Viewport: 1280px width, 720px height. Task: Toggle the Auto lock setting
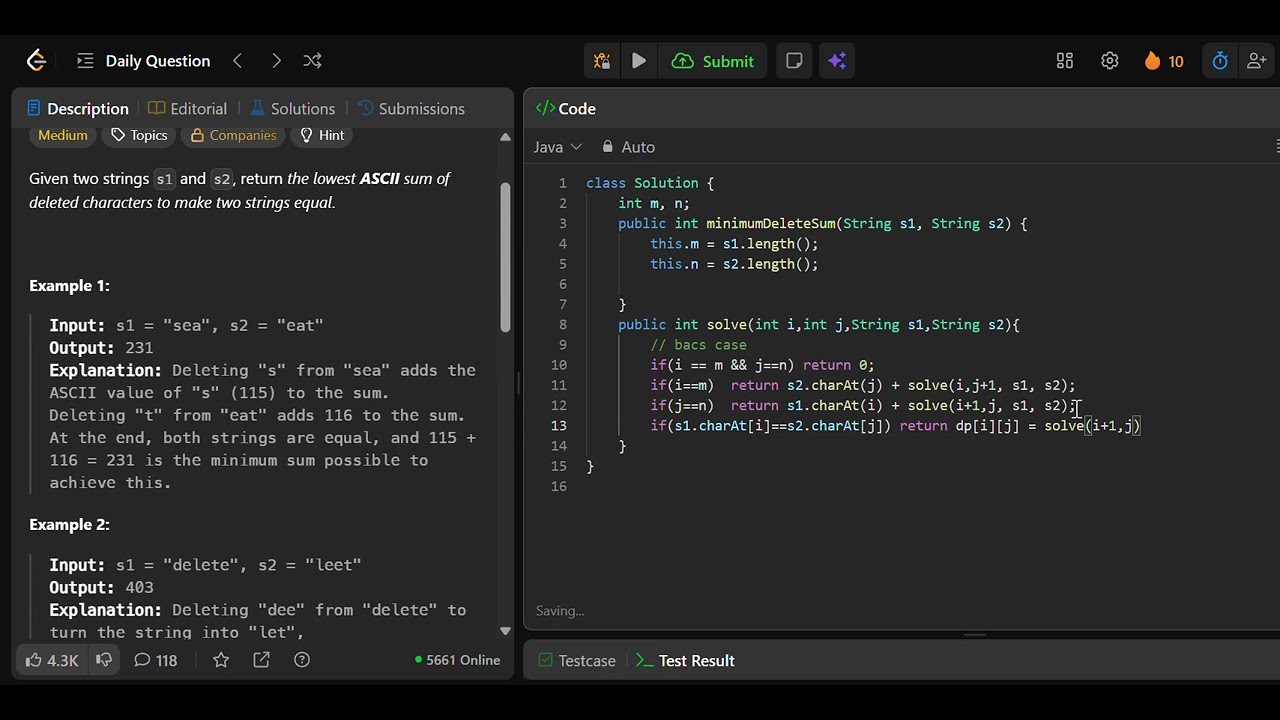(628, 147)
